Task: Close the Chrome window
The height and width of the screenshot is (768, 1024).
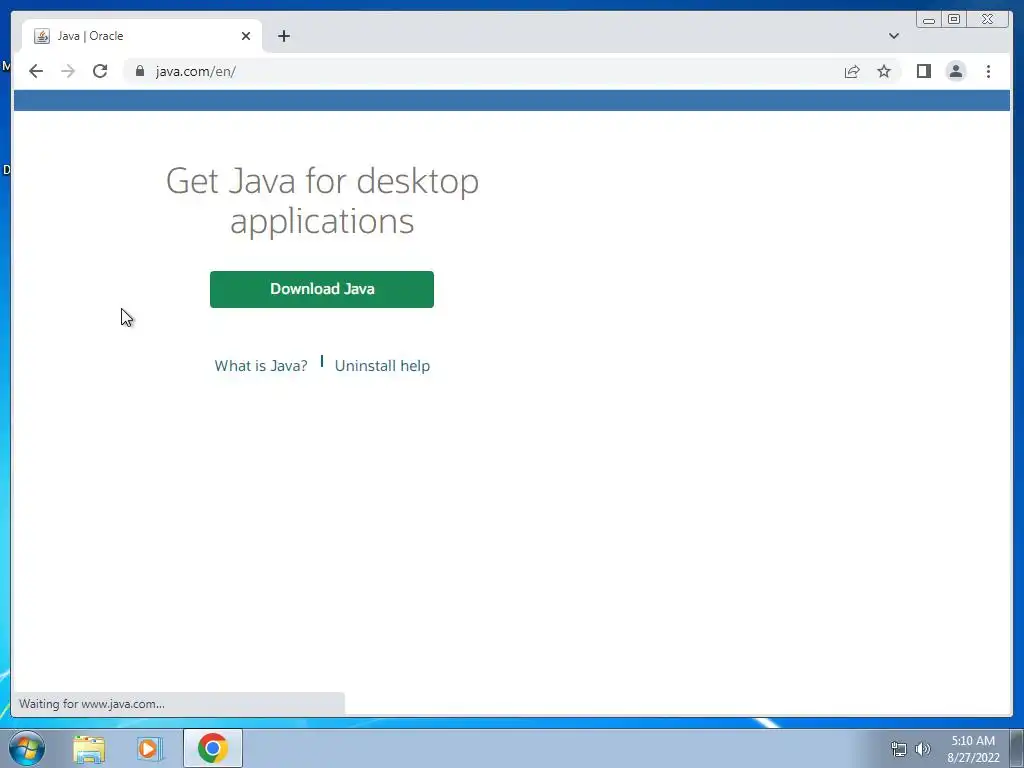Action: (x=987, y=20)
